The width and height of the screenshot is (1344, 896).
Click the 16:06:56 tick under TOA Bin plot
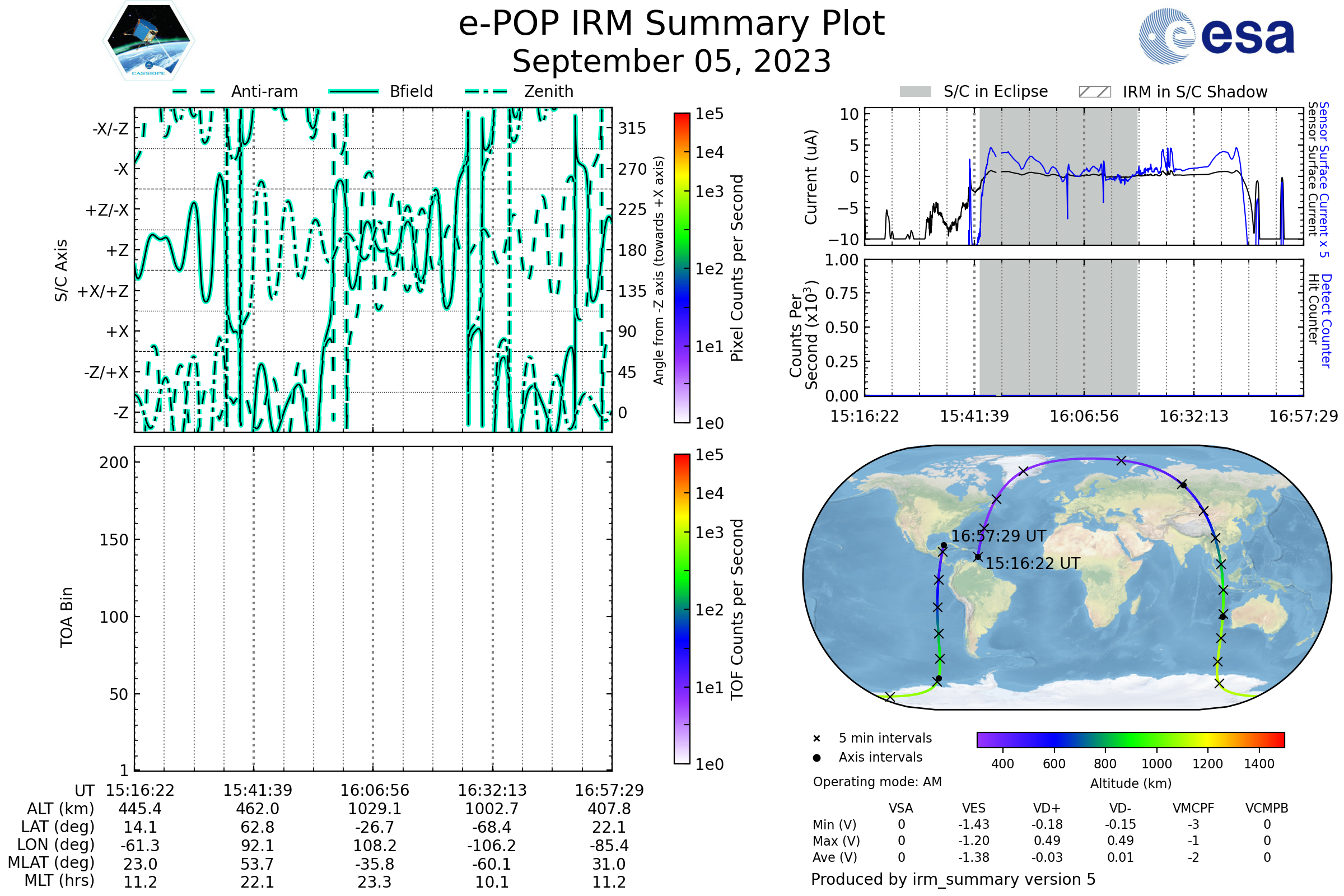(374, 790)
